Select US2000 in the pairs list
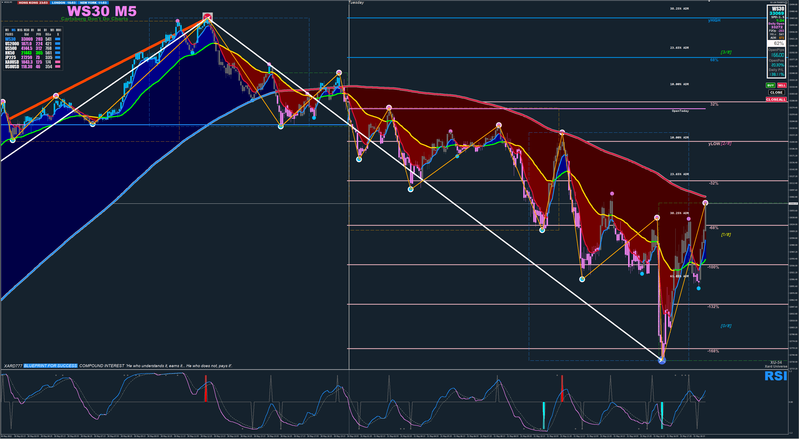This screenshot has height=439, width=799. [12, 44]
